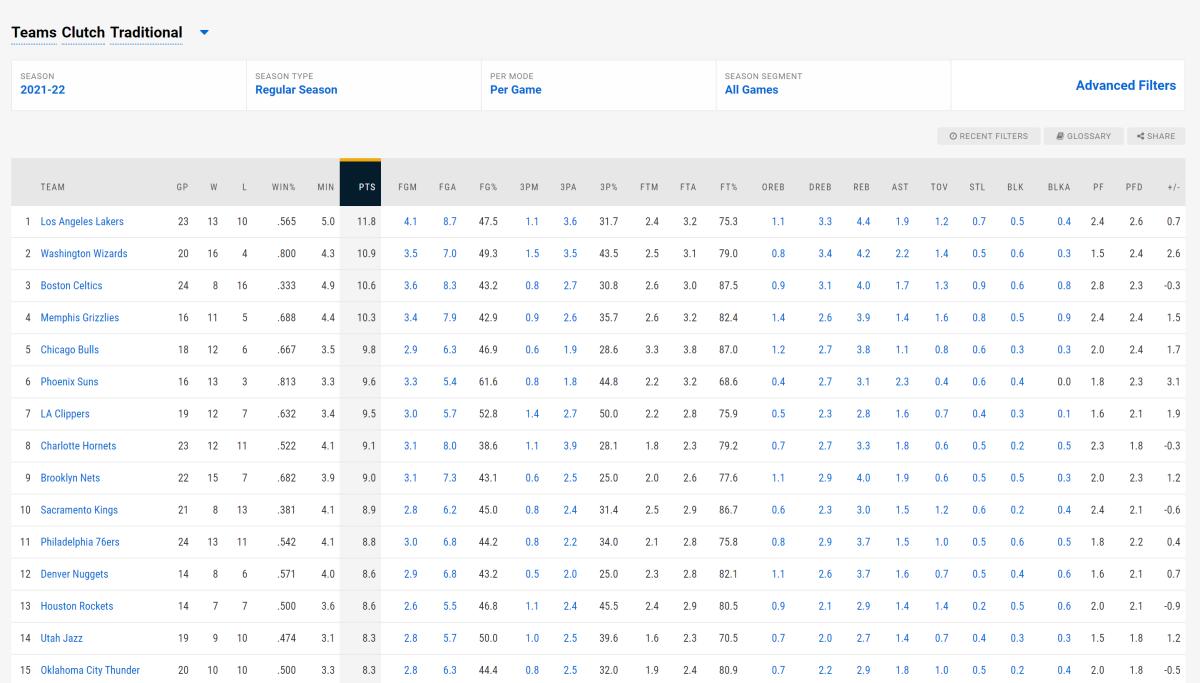
Task: Click Wizards 3PM value 1.5
Action: pyautogui.click(x=532, y=254)
